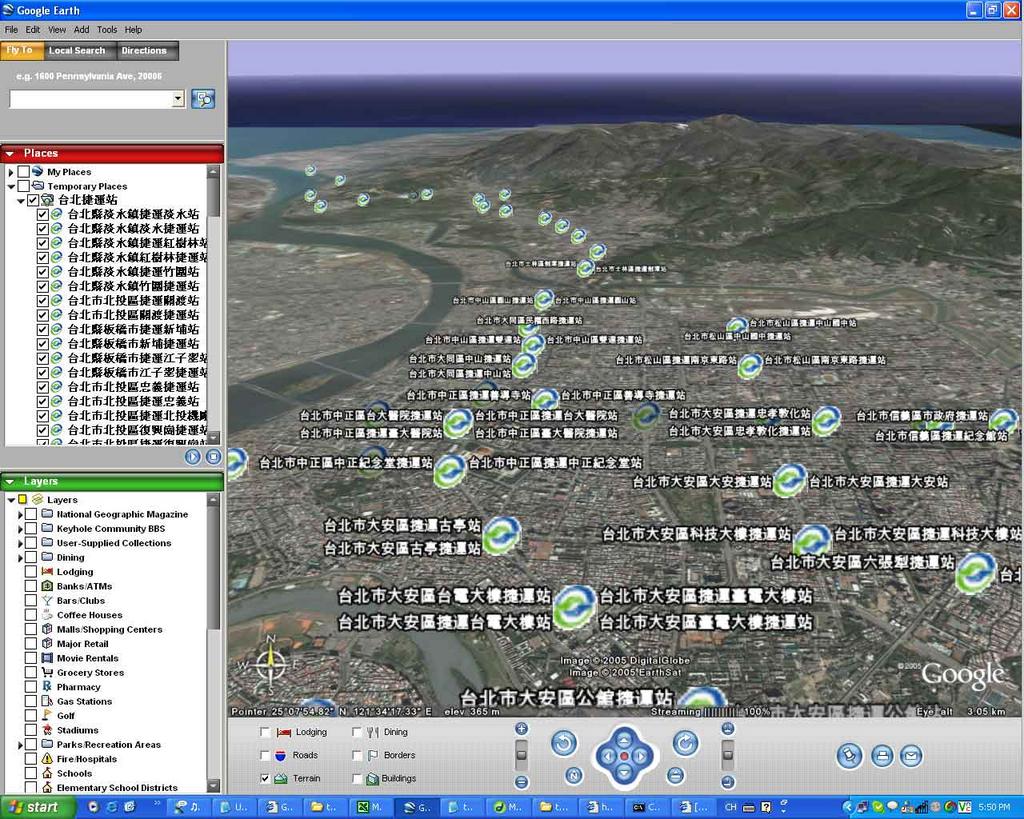1024x819 pixels.
Task: Enable the Lodging checkbox in the bottom panel
Action: [x=264, y=732]
